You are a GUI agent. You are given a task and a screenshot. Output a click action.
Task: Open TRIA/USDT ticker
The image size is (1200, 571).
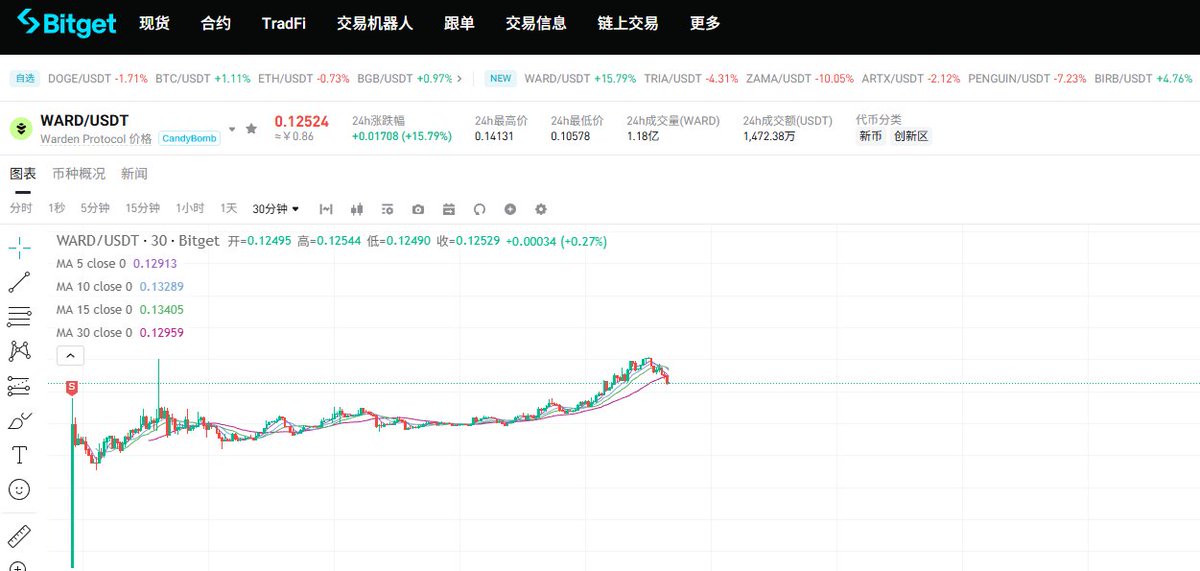(x=693, y=78)
